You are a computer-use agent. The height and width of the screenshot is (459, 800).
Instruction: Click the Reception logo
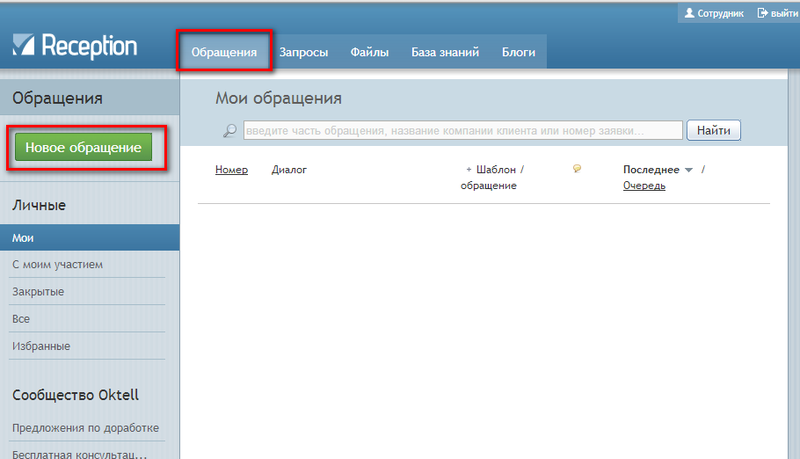[75, 46]
